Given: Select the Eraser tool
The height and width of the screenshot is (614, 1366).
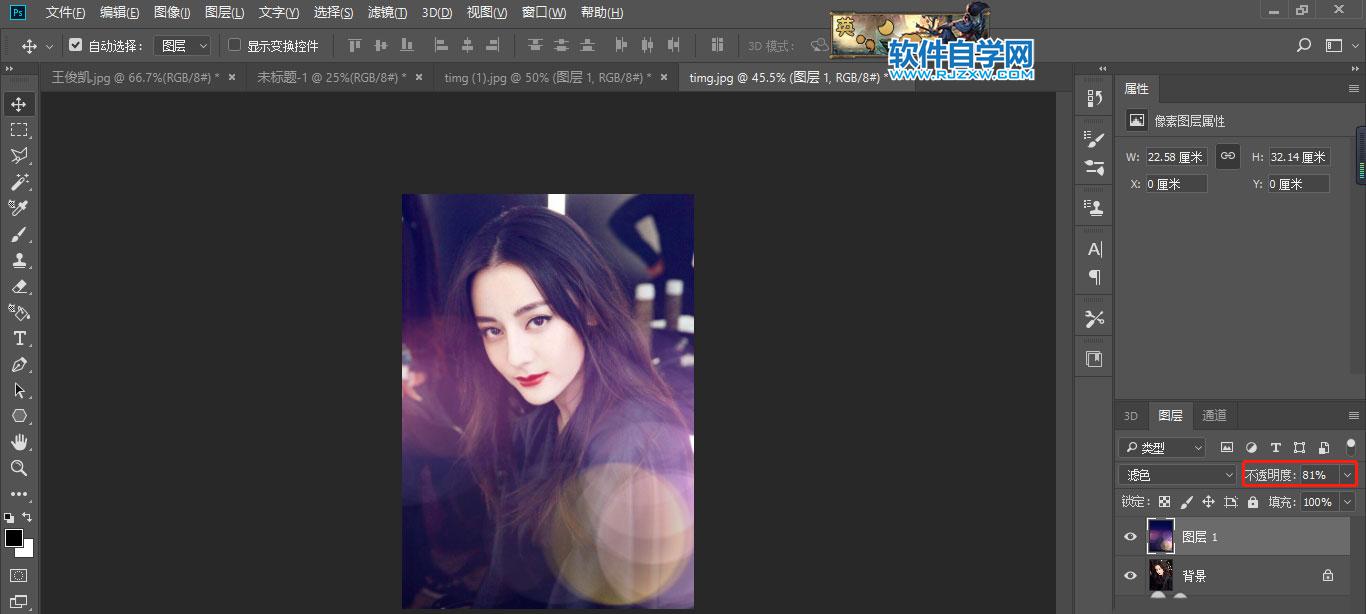Looking at the screenshot, I should (x=19, y=286).
